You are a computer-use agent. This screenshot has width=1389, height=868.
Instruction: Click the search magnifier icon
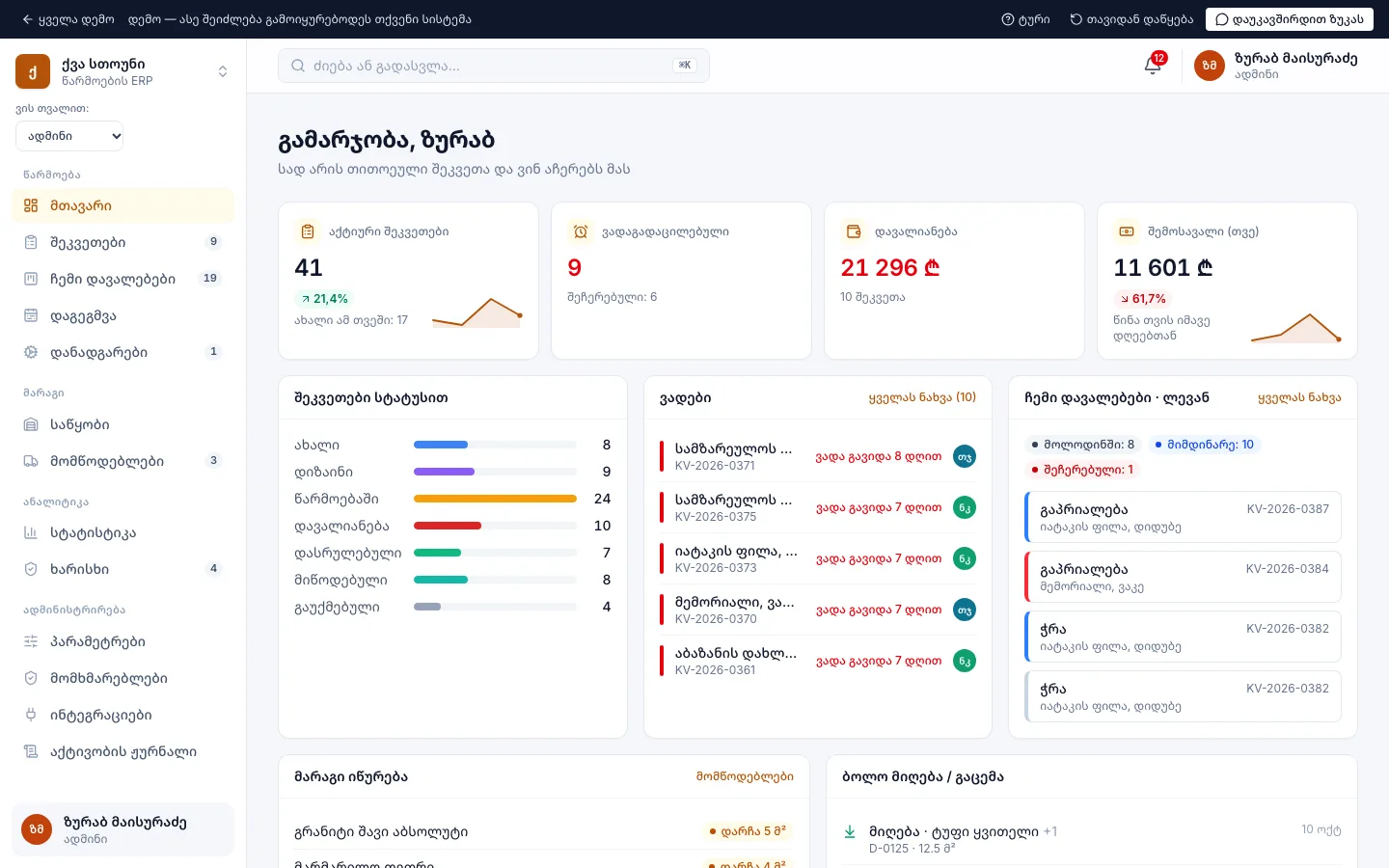point(298,66)
